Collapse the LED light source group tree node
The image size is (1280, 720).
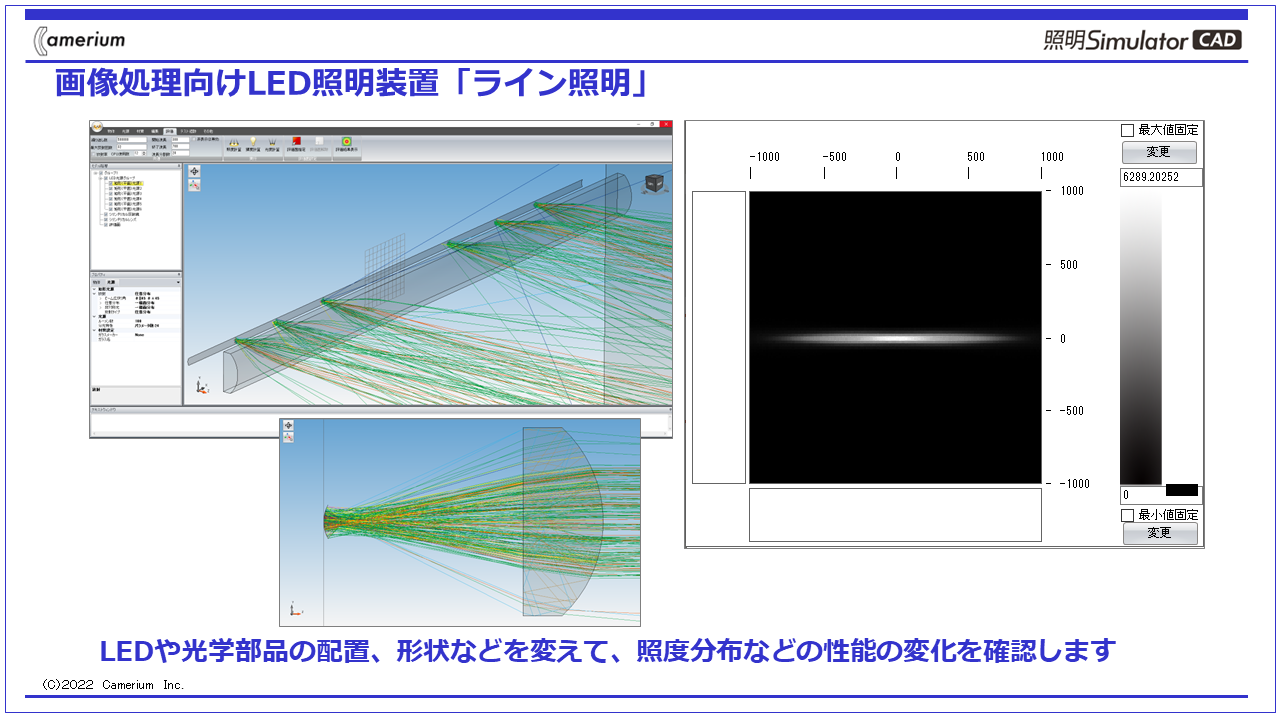pos(101,178)
